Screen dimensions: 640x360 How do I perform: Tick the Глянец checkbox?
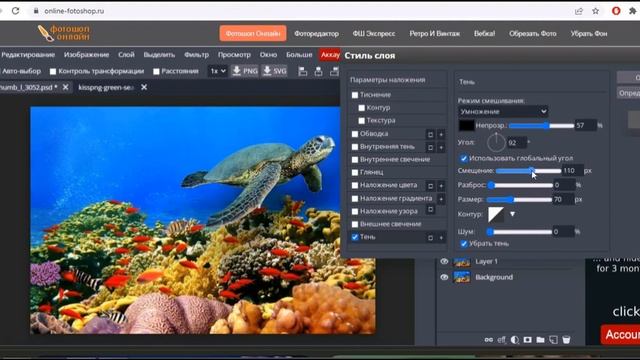(355, 173)
